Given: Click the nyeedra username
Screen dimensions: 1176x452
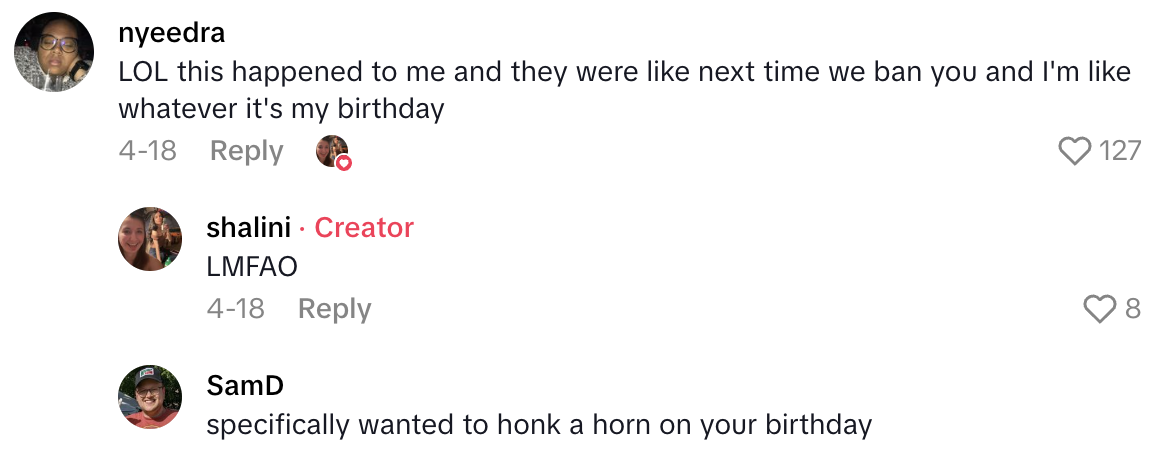Looking at the screenshot, I should (x=171, y=32).
